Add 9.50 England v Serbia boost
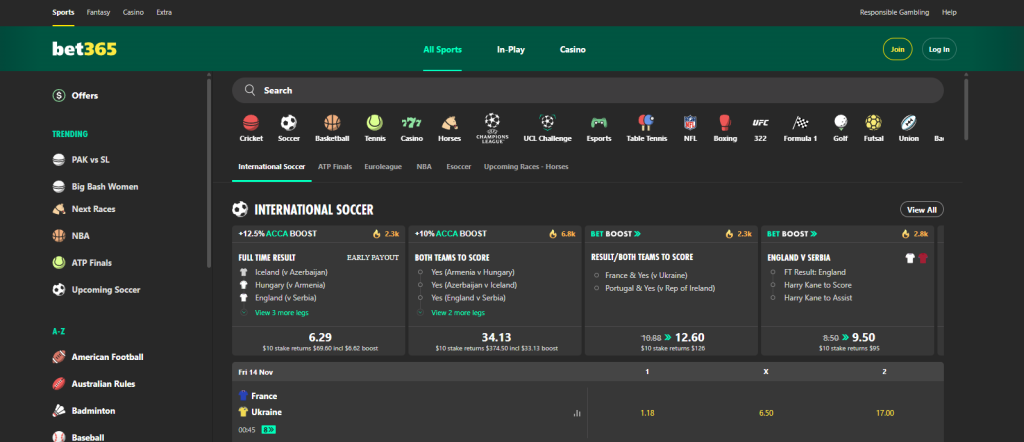 coord(849,341)
